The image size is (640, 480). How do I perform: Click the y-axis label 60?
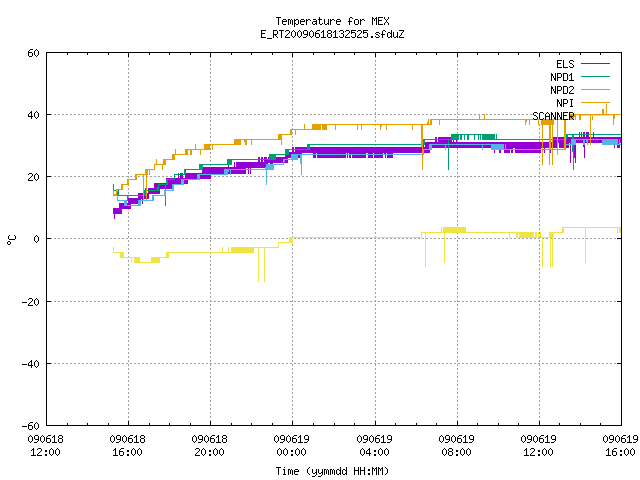tap(33, 53)
